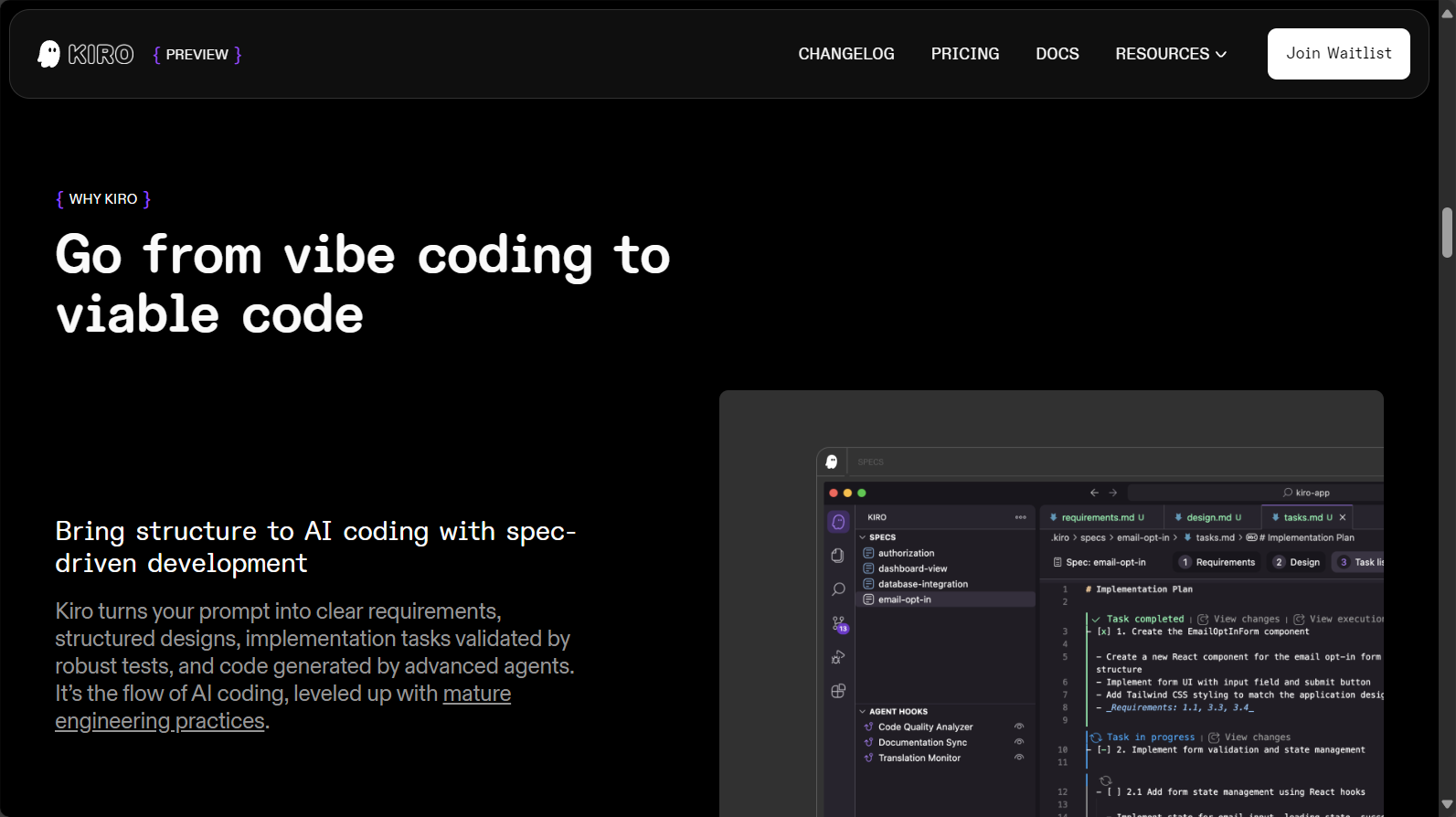Click the Kiro ghost logo in header
This screenshot has width=1456, height=817.
(49, 54)
